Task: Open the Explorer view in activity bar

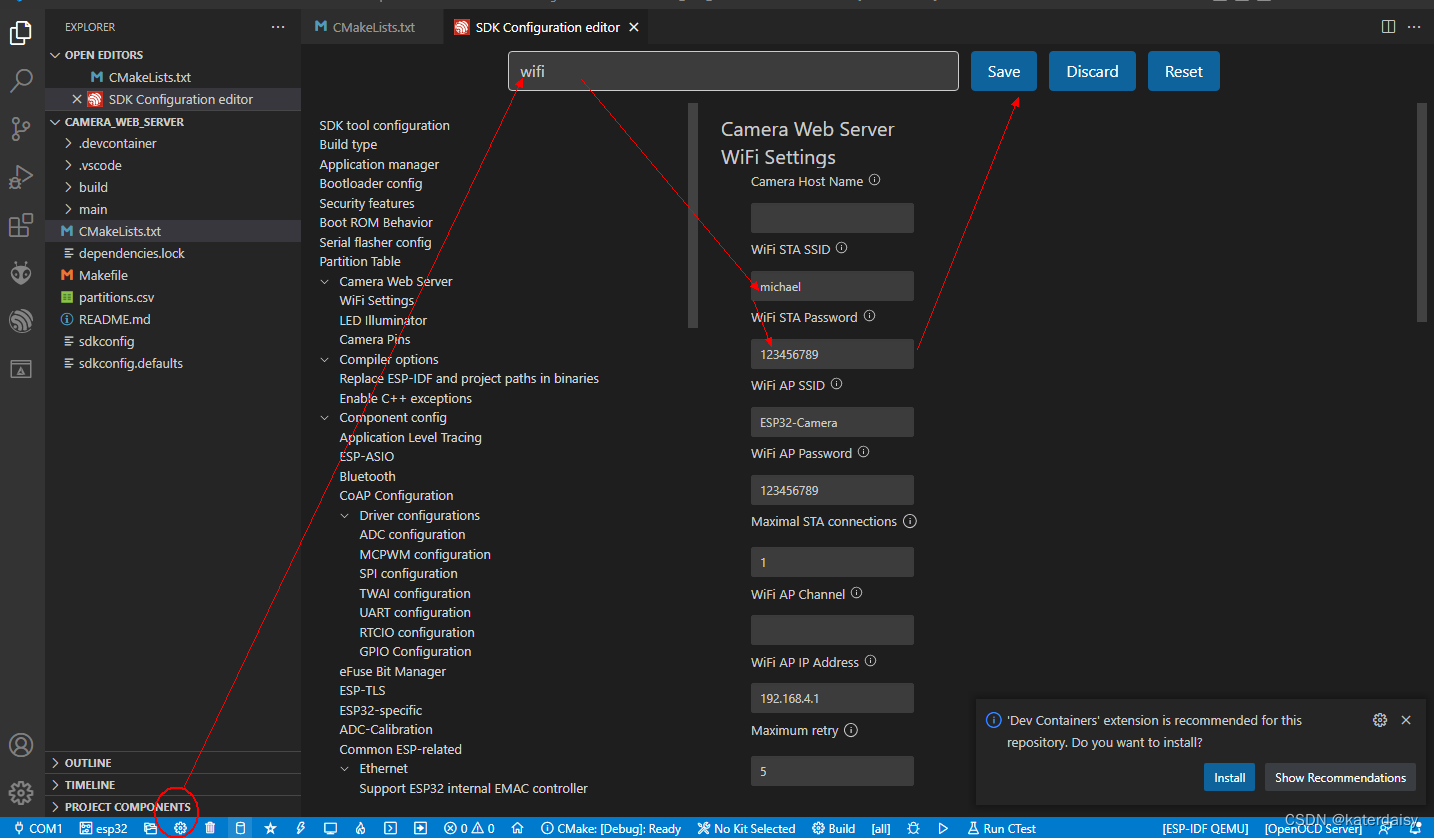Action: click(21, 32)
